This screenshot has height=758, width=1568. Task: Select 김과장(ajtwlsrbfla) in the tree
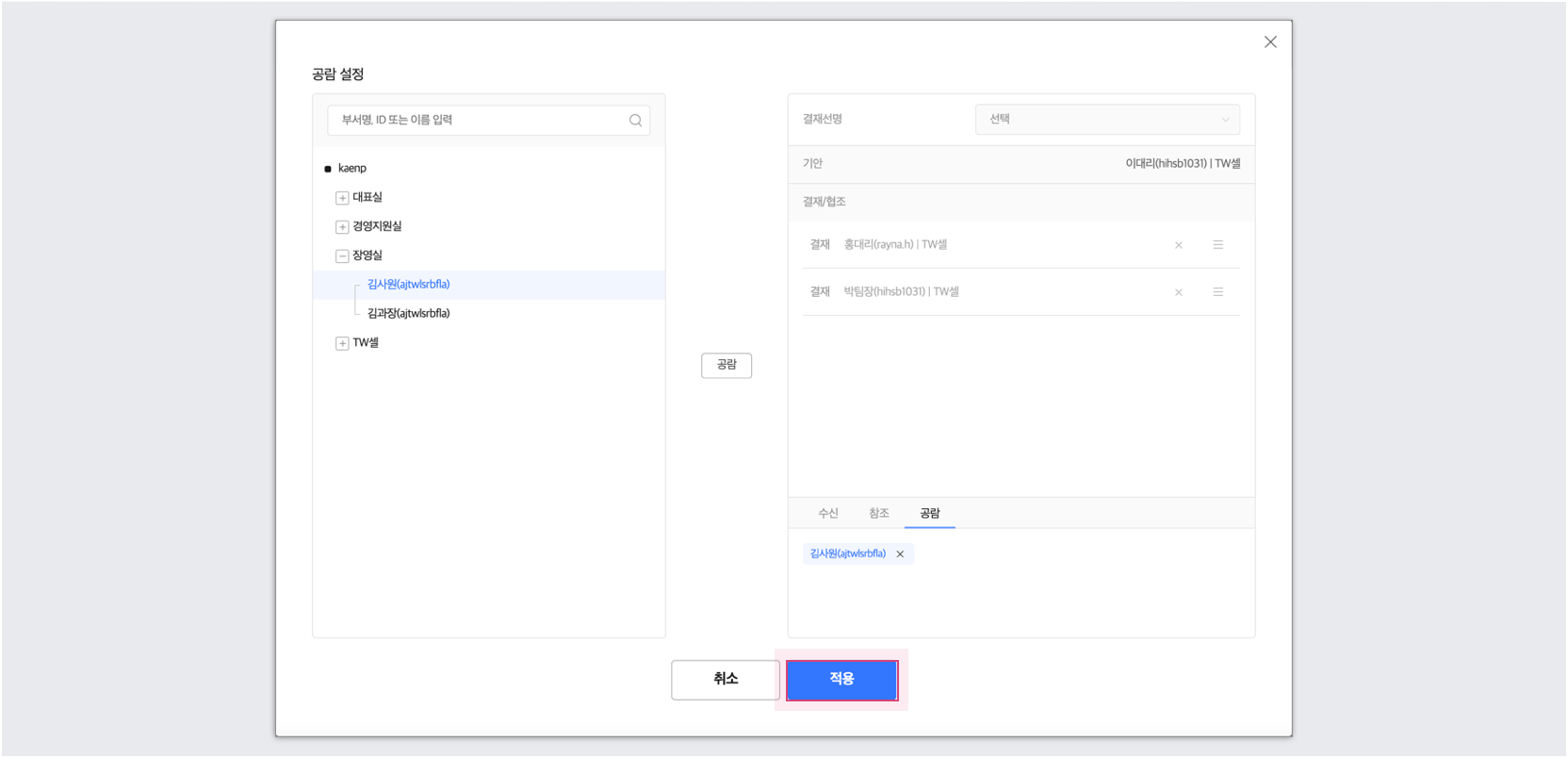408,313
